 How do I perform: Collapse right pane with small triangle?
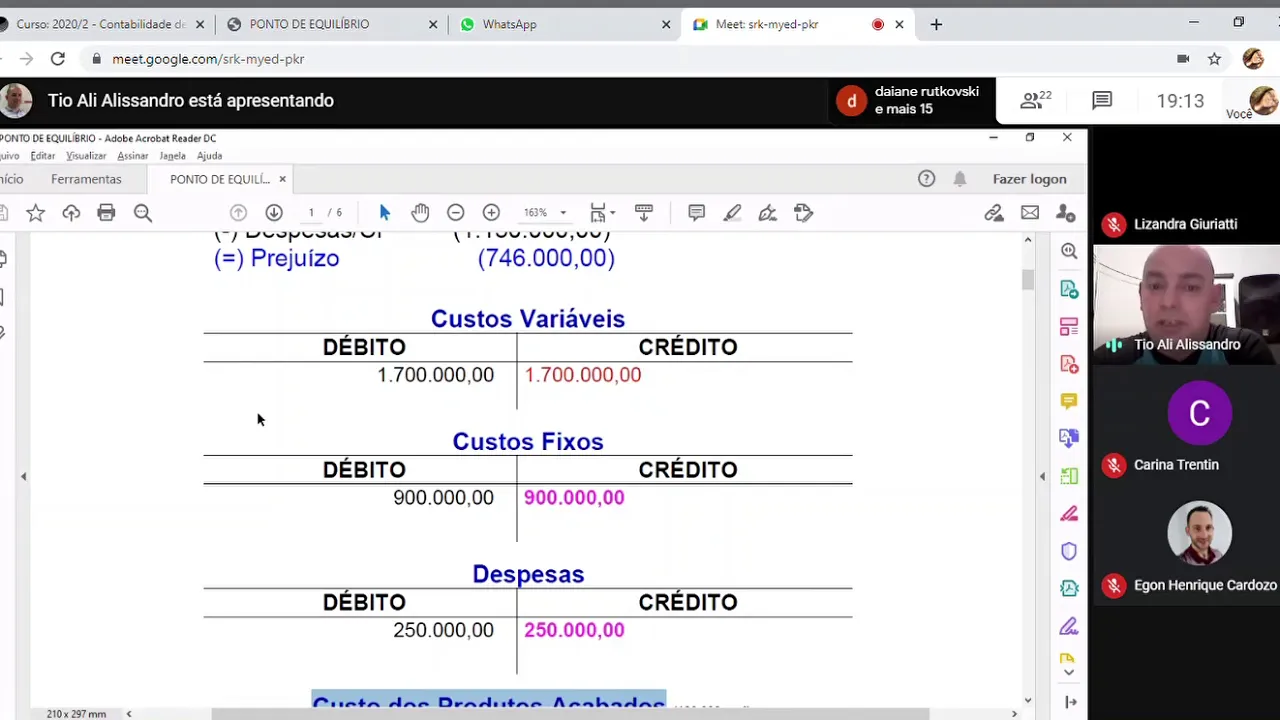point(1042,477)
